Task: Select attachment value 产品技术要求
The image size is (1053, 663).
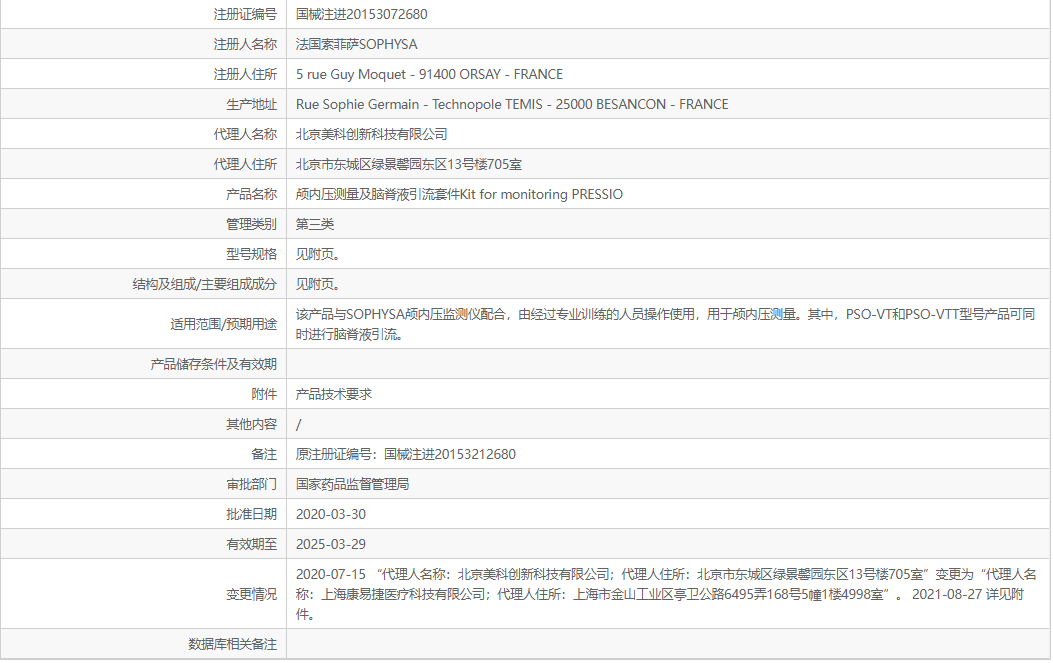Action: pyautogui.click(x=334, y=394)
